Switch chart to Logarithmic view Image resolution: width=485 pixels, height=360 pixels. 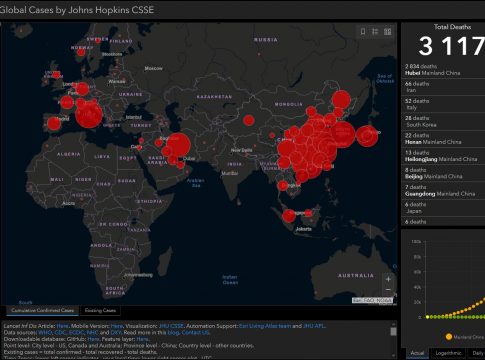click(x=448, y=353)
